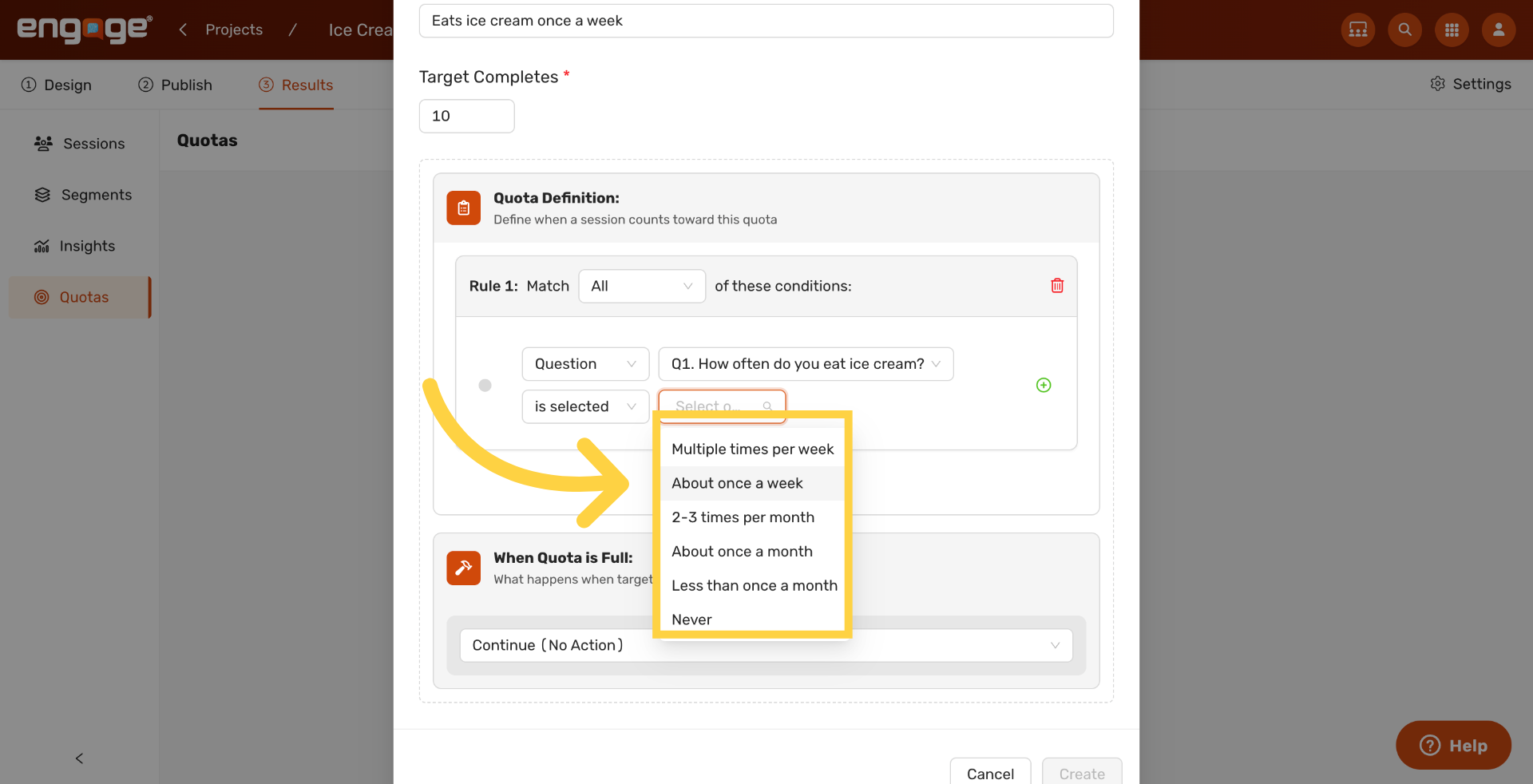Viewport: 1533px width, 784px height.
Task: Click the 'Quotas' page heading
Action: coord(208,141)
